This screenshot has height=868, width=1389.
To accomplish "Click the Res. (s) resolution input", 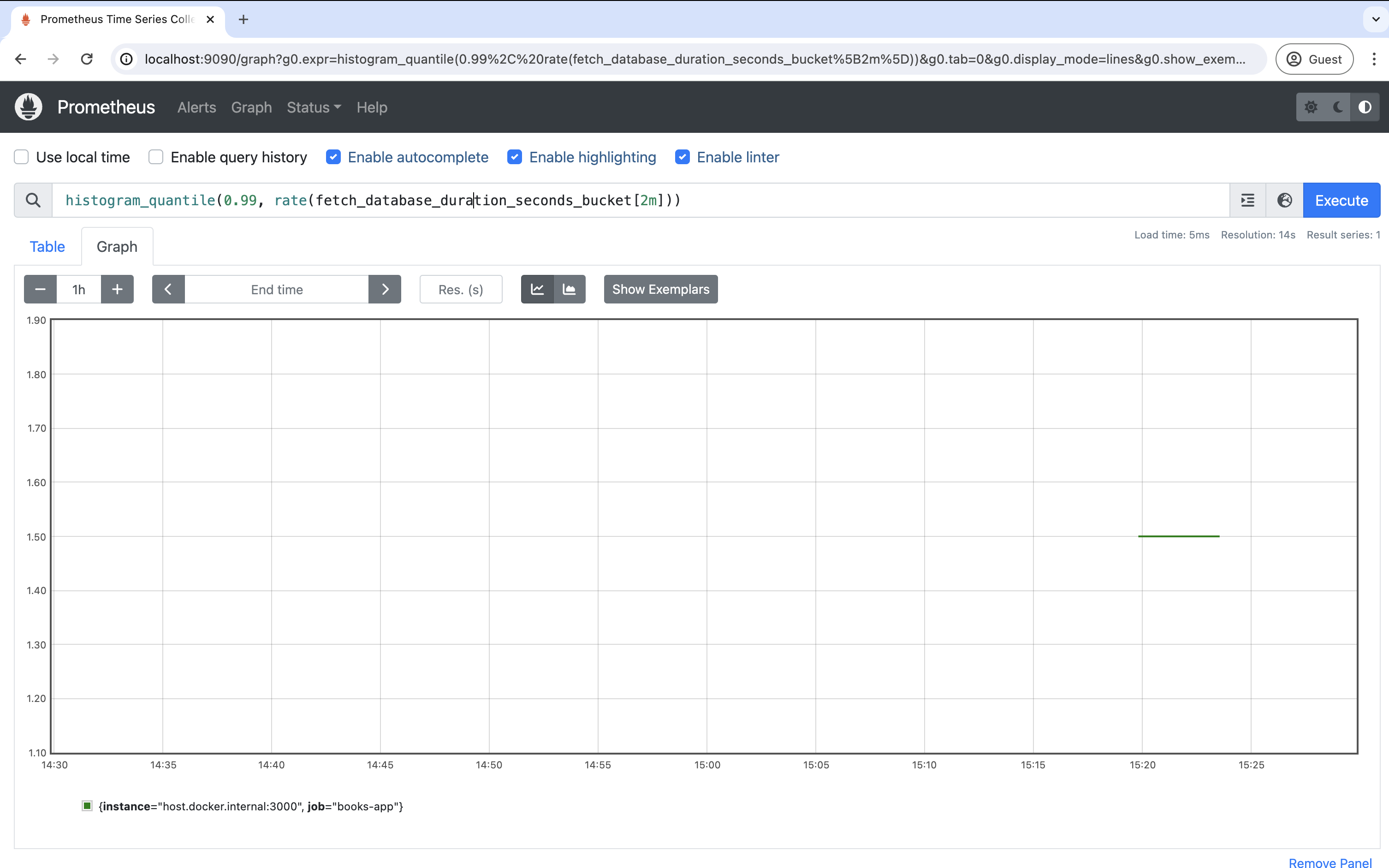I will (x=461, y=289).
